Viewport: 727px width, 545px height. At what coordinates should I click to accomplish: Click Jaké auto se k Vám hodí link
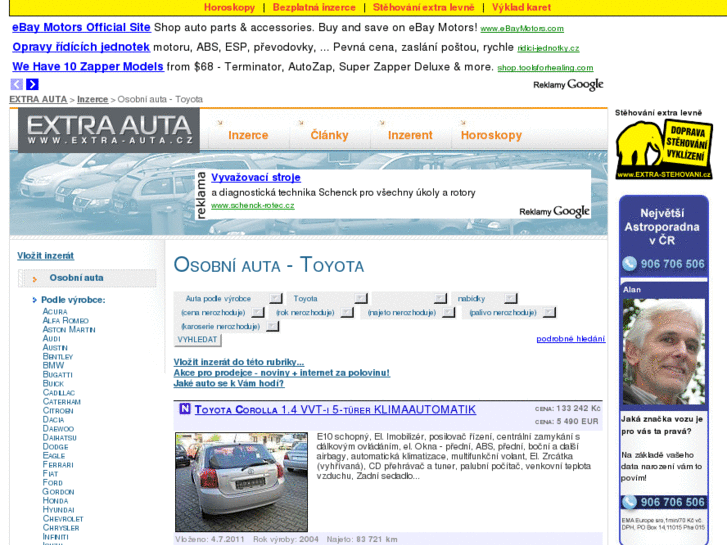click(x=229, y=383)
